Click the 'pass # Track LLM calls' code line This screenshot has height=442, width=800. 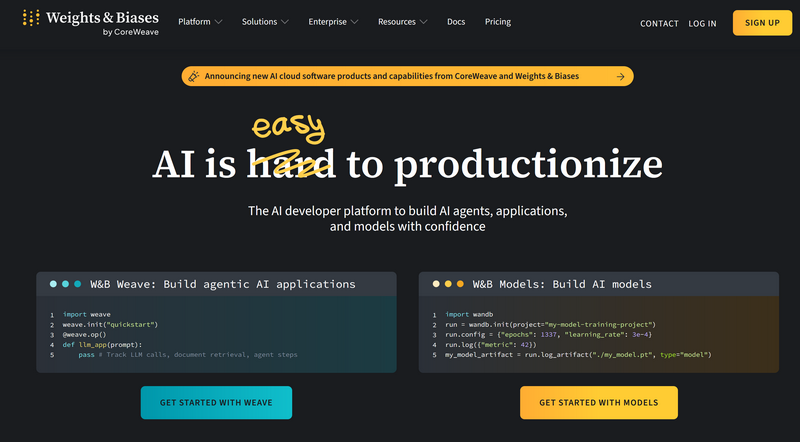point(188,355)
